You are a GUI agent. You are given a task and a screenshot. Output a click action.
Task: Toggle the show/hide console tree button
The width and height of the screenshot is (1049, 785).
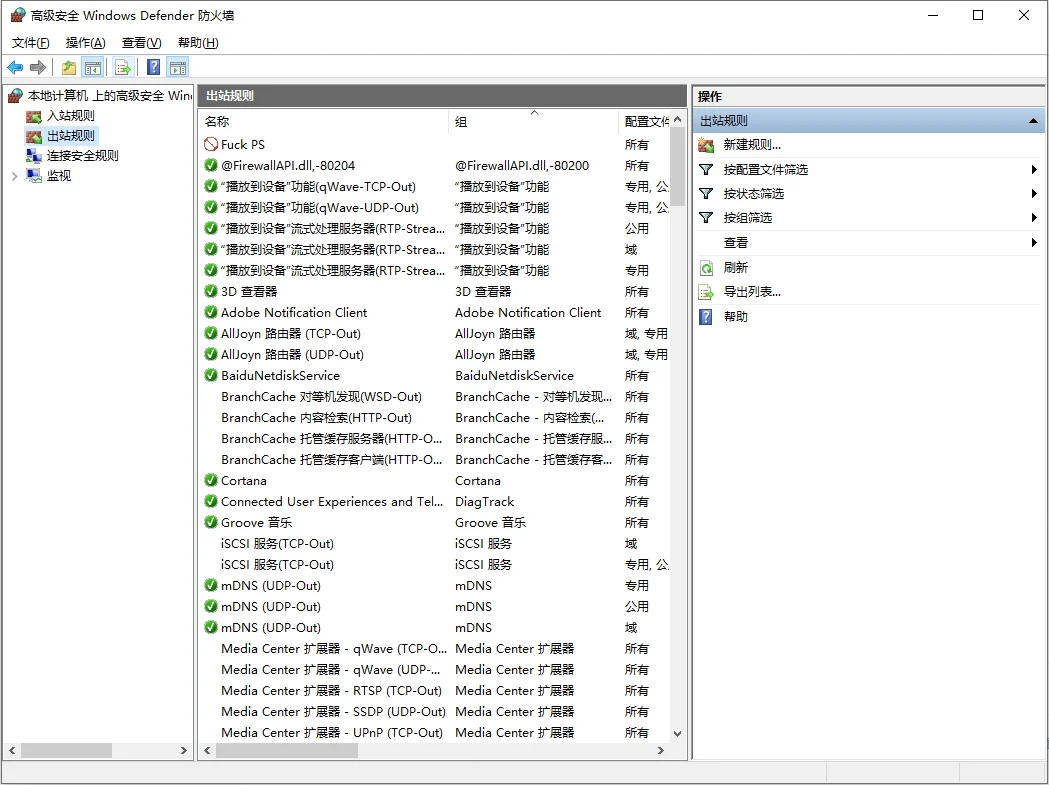pyautogui.click(x=93, y=68)
